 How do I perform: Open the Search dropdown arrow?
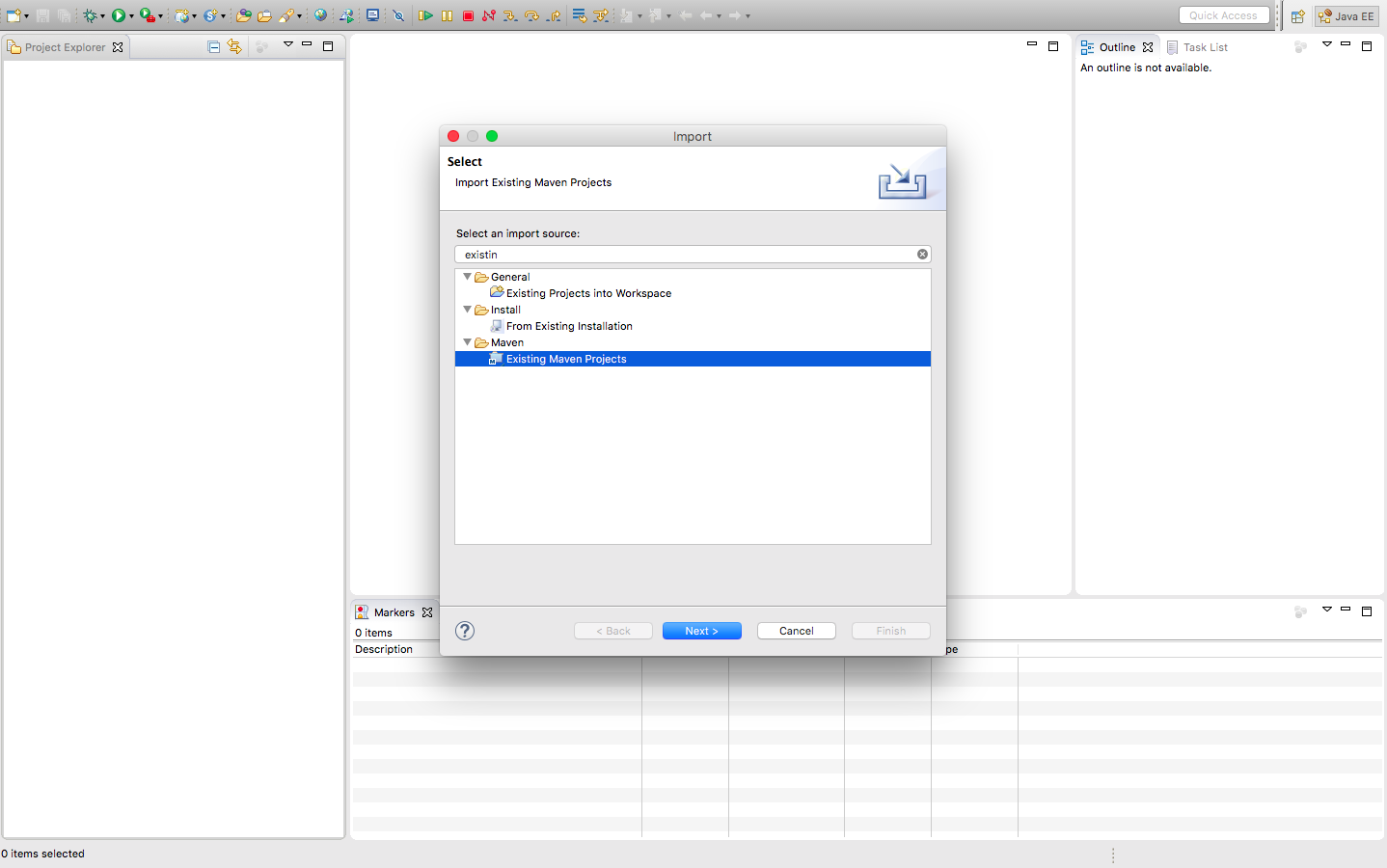[299, 16]
